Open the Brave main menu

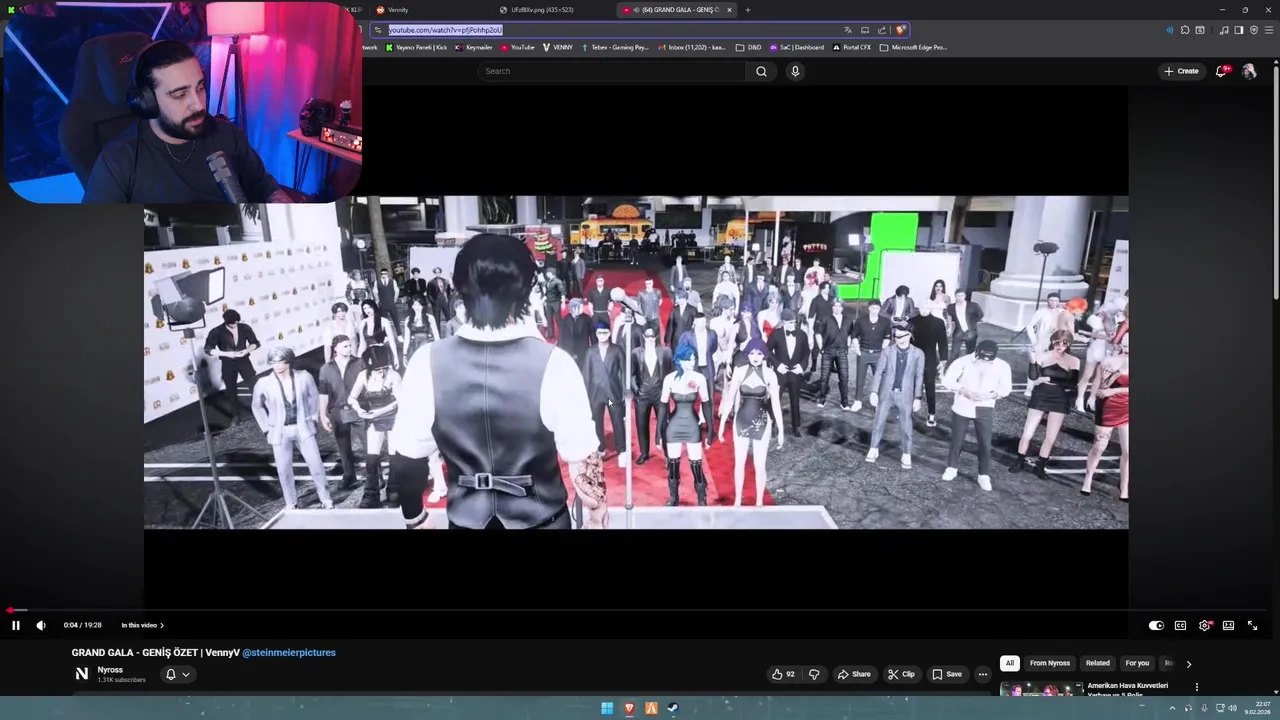point(1268,30)
